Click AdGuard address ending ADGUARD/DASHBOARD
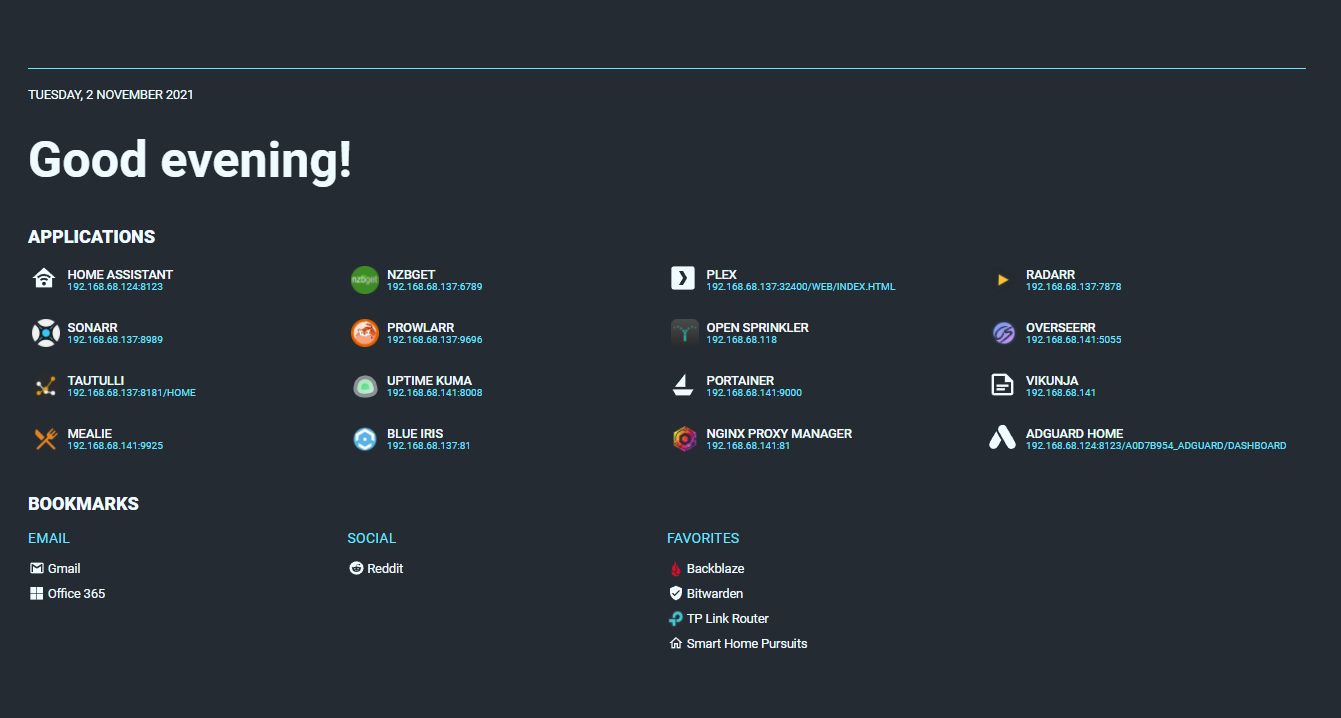The image size is (1341, 718). point(1156,446)
